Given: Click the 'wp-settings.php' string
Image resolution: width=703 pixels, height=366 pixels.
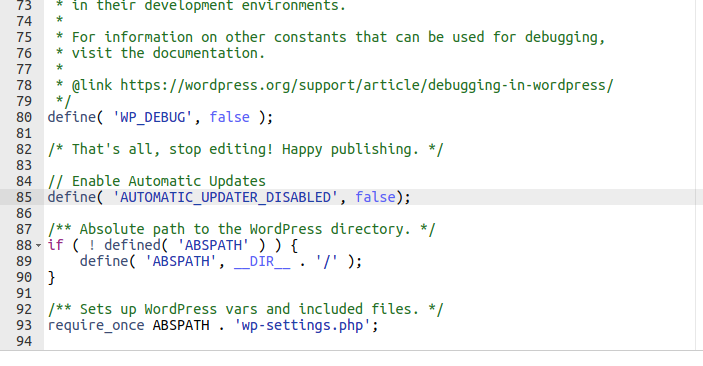Looking at the screenshot, I should [x=302, y=326].
